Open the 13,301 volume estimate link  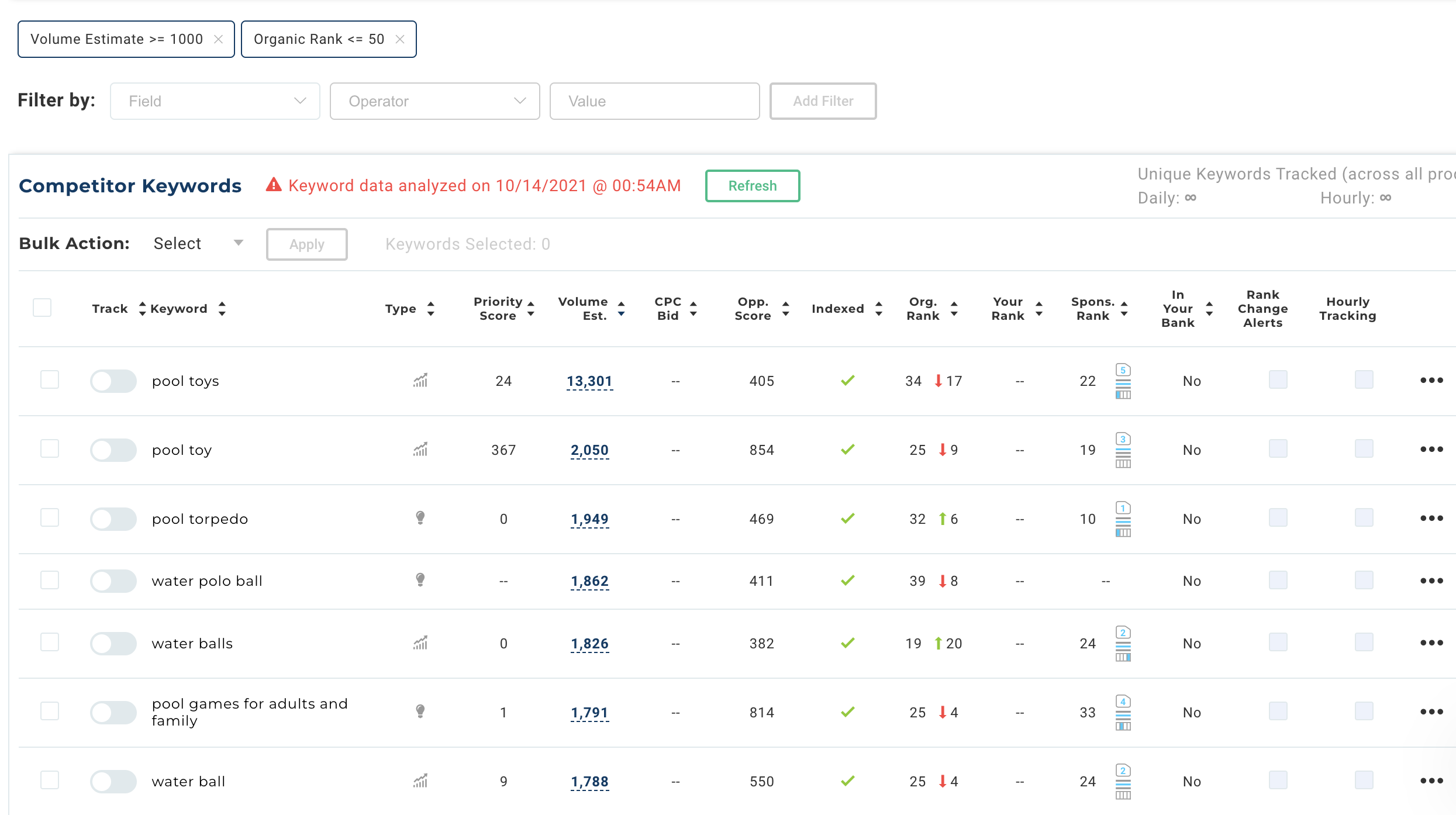(589, 381)
